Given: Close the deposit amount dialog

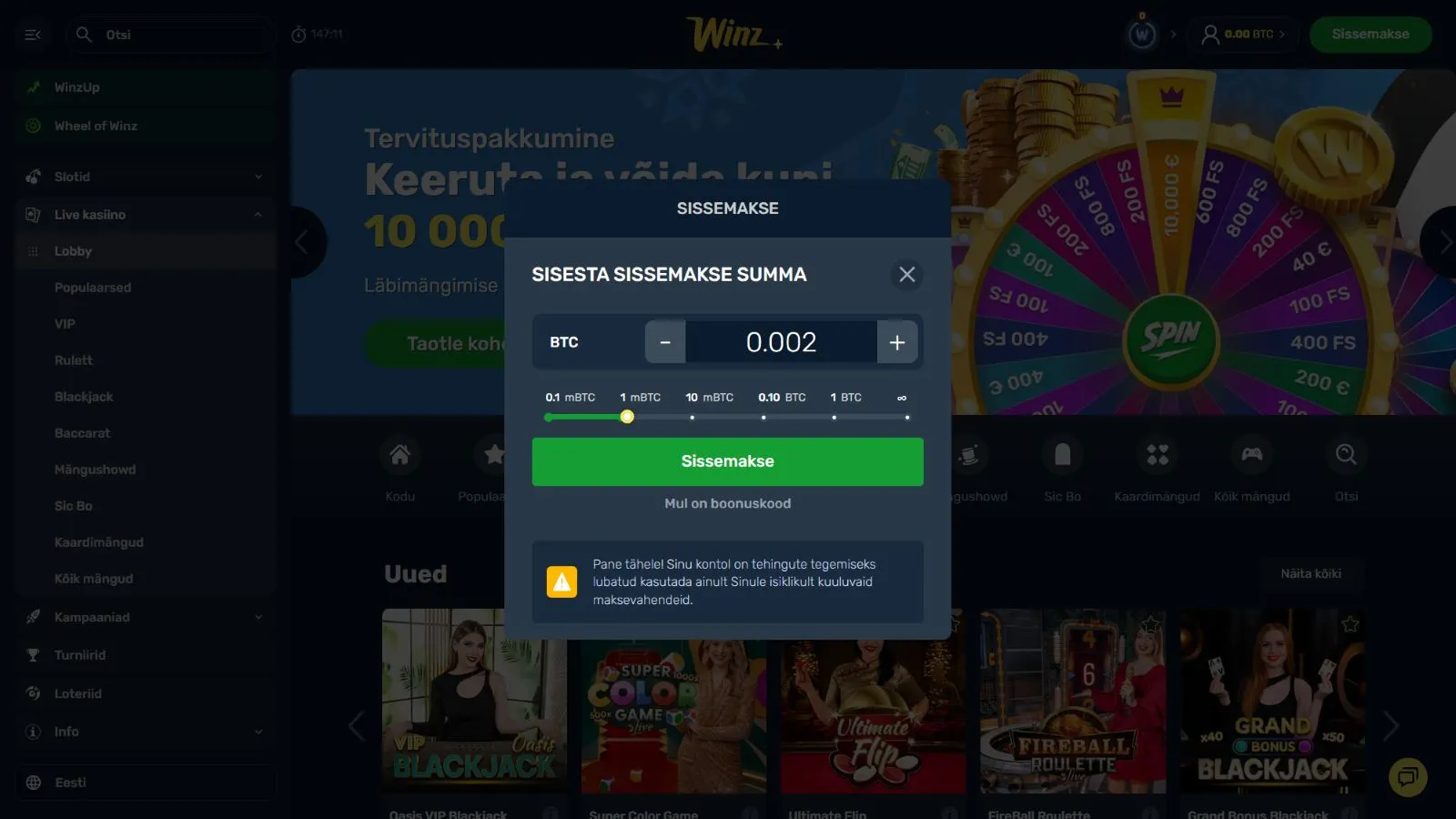Looking at the screenshot, I should (906, 275).
